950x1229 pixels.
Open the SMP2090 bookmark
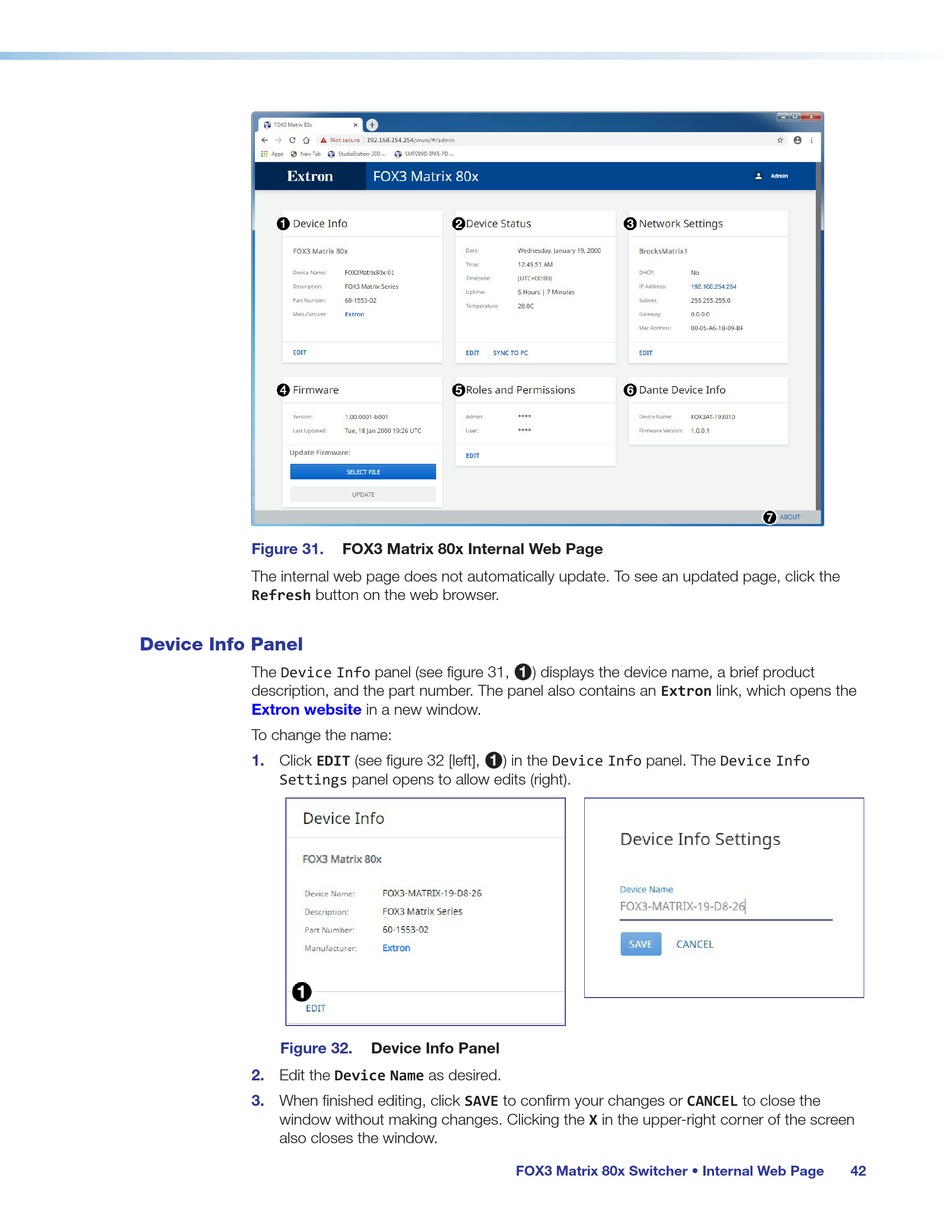pyautogui.click(x=424, y=154)
